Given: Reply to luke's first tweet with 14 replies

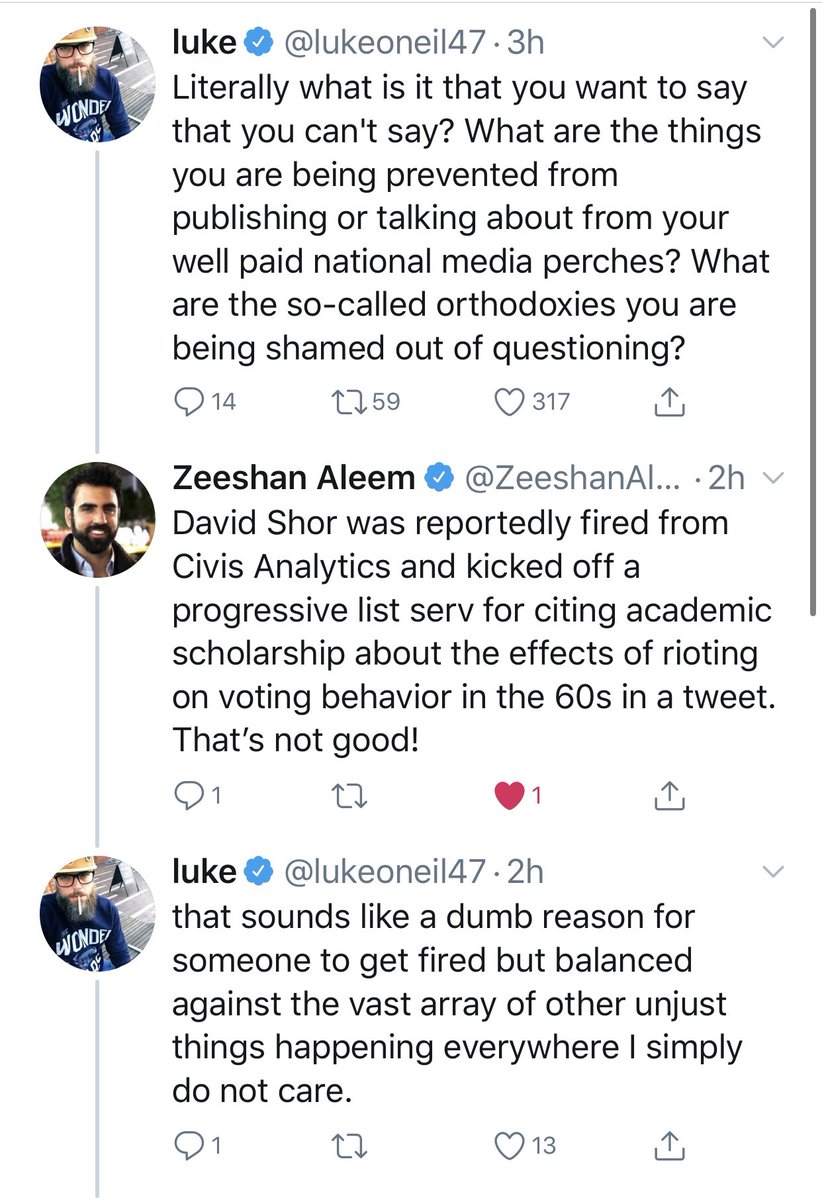Looking at the screenshot, I should (189, 402).
